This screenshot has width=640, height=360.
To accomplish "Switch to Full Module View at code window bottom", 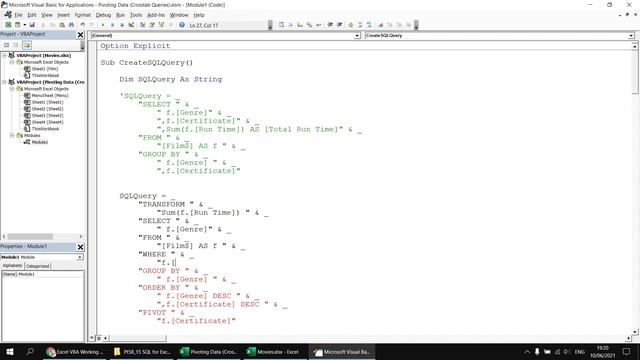I will pos(99,338).
